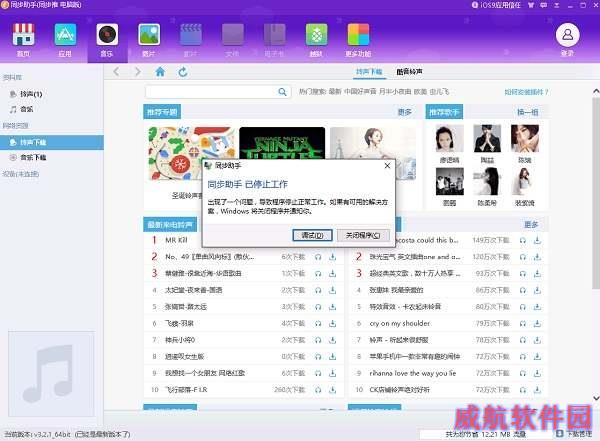Refresh the page with the reload icon

coord(183,72)
